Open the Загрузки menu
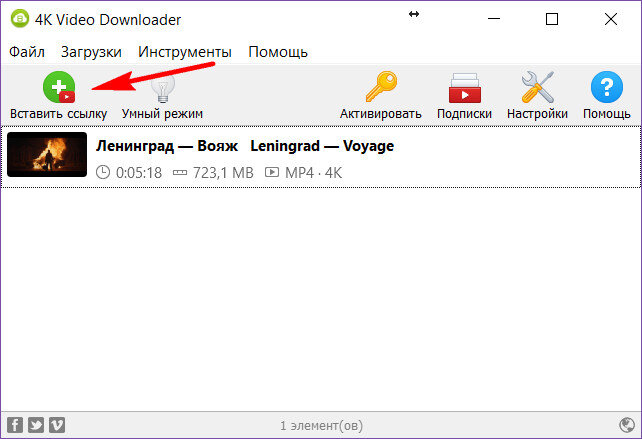 pos(91,52)
